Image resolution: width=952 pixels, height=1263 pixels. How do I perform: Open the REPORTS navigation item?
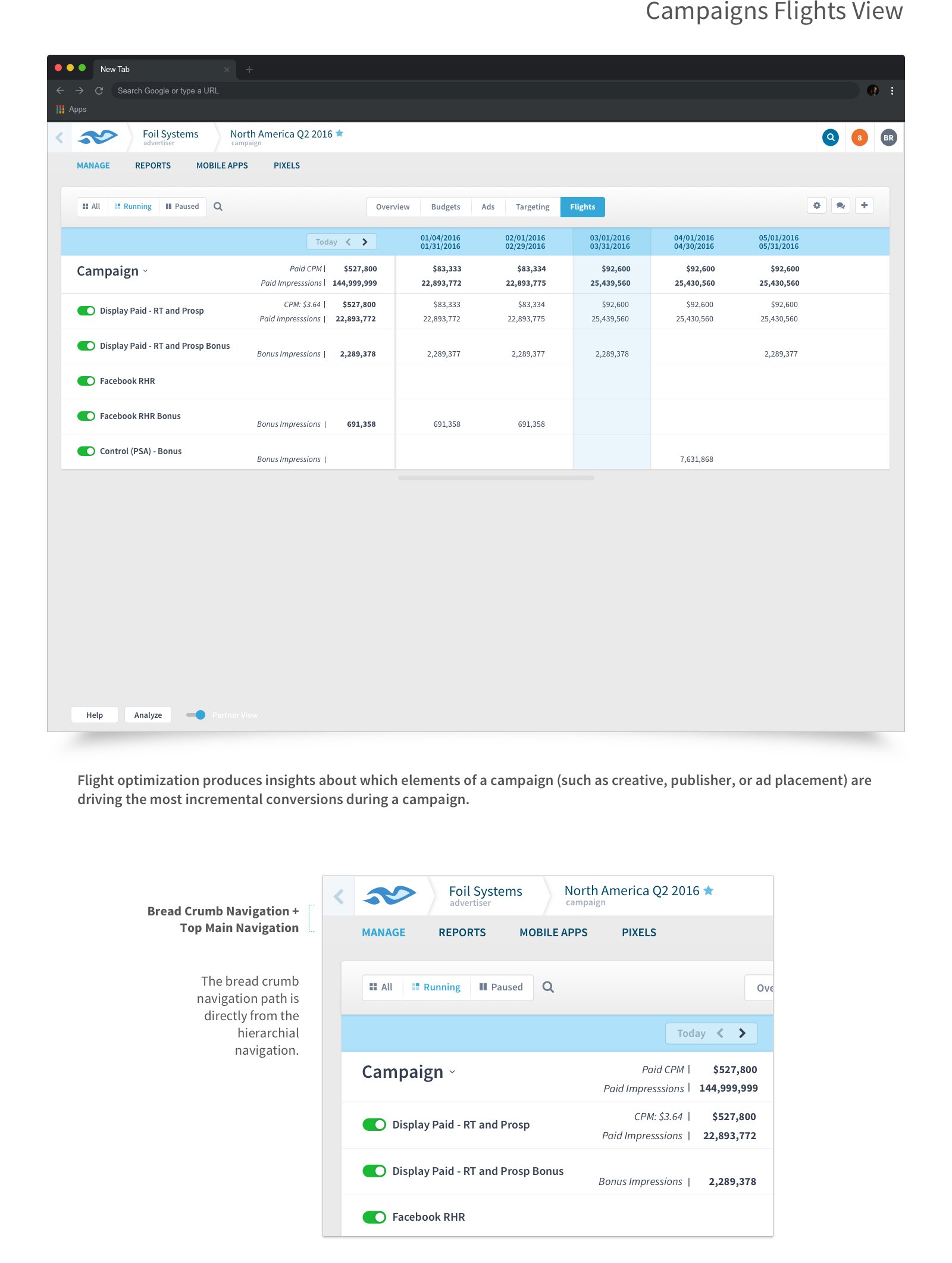[152, 165]
